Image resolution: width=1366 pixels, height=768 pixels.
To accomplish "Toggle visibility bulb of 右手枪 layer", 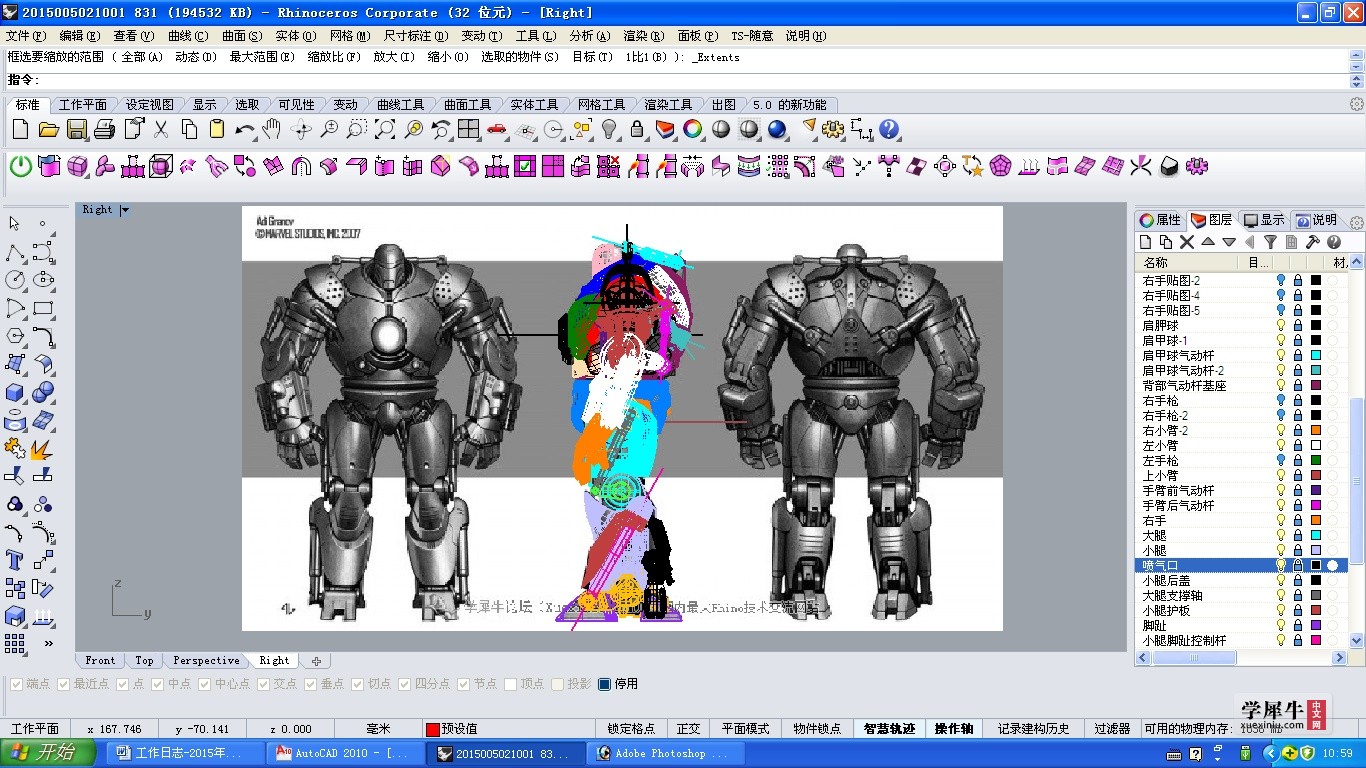I will tap(1281, 400).
